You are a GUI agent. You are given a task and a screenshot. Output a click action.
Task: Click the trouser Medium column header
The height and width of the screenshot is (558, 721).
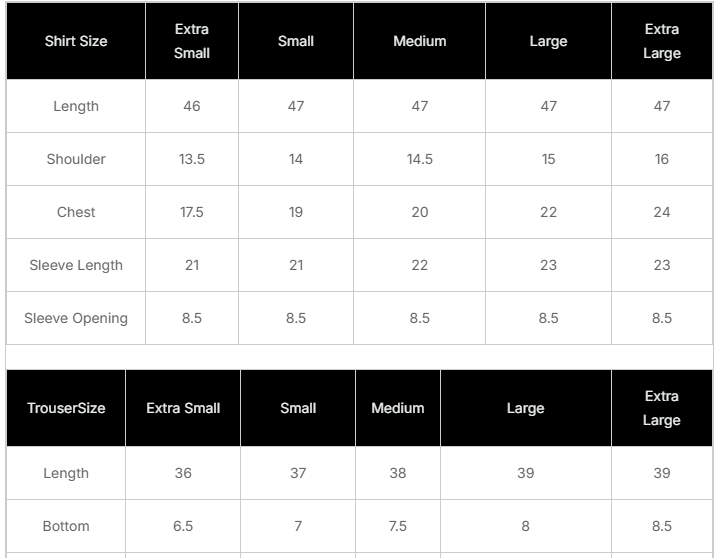click(x=398, y=408)
